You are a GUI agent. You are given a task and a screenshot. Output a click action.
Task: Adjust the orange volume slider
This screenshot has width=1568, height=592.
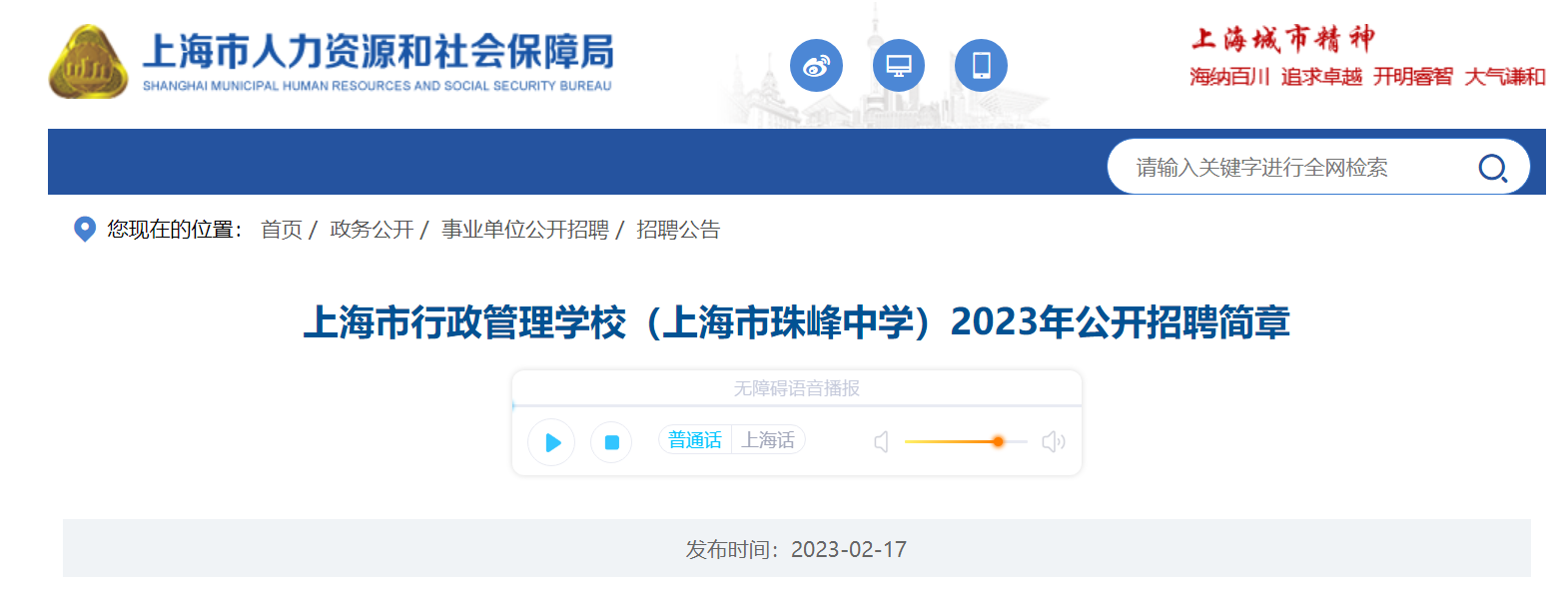966,441
